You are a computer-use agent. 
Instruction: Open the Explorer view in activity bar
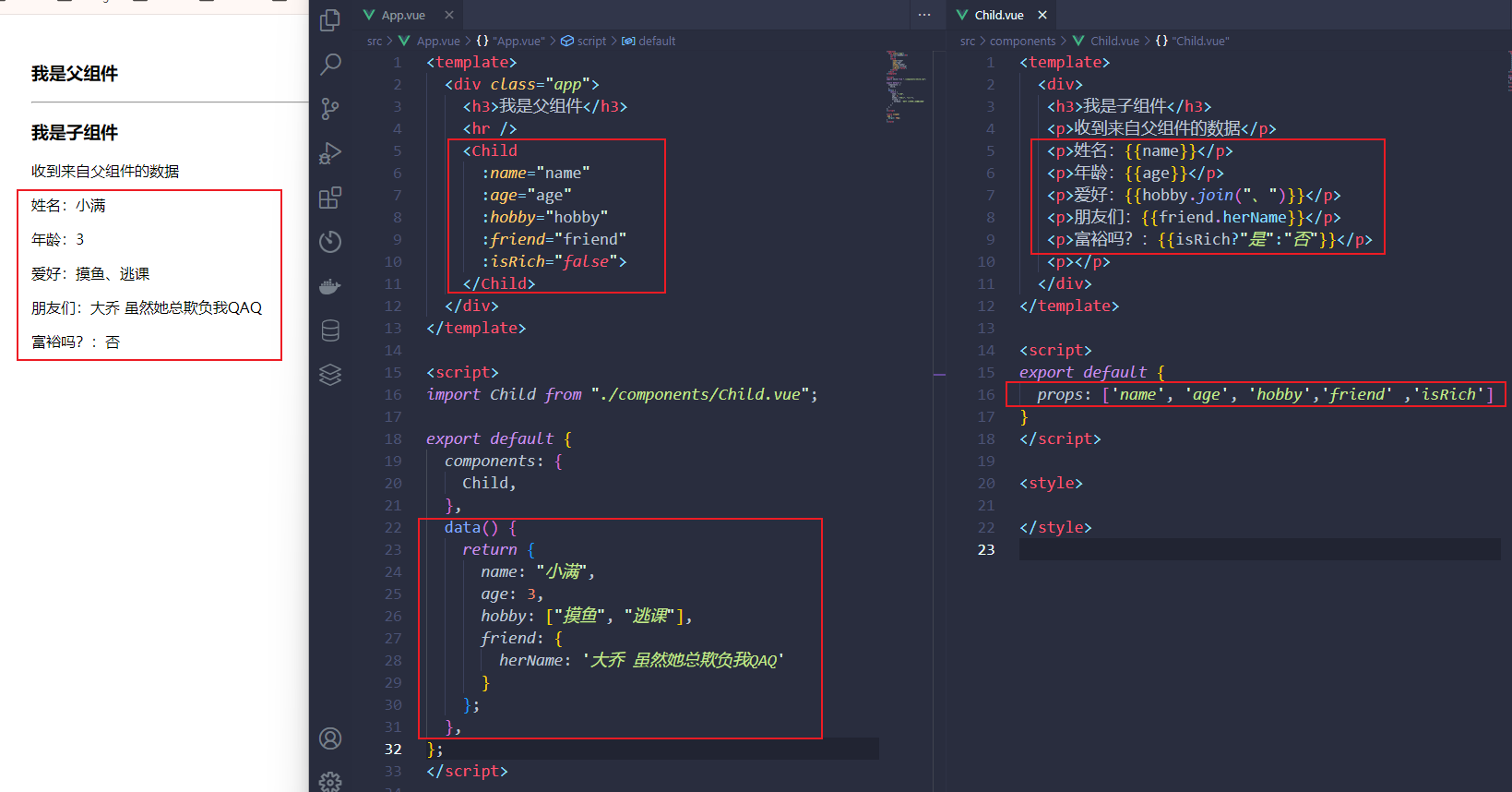point(330,19)
